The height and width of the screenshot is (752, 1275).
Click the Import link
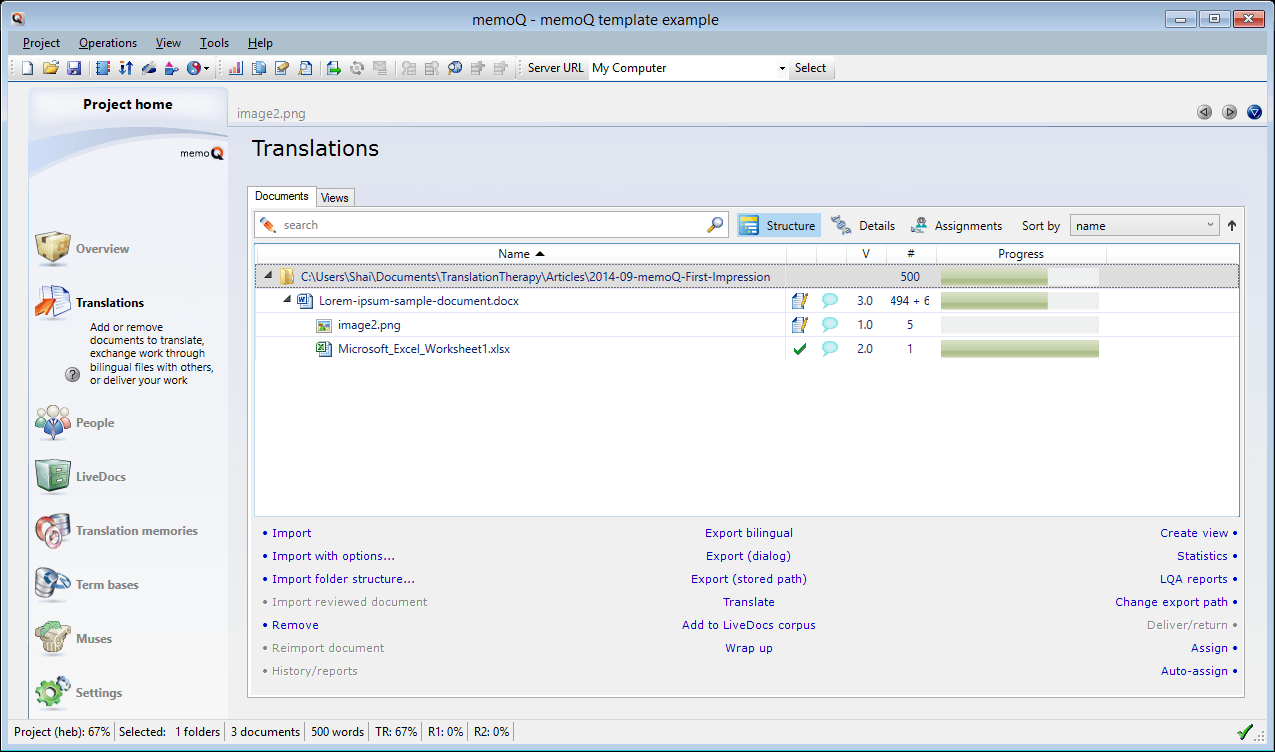(x=291, y=533)
